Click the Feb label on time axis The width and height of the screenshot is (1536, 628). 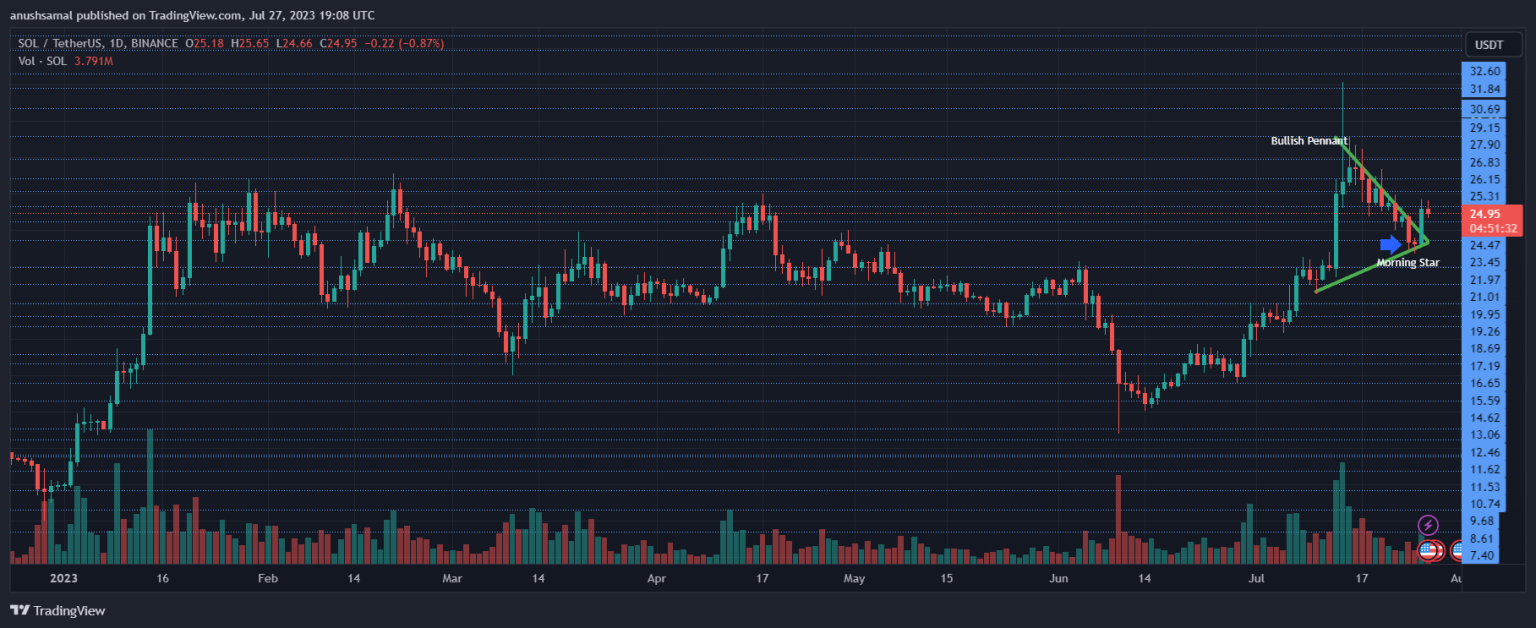[x=267, y=579]
